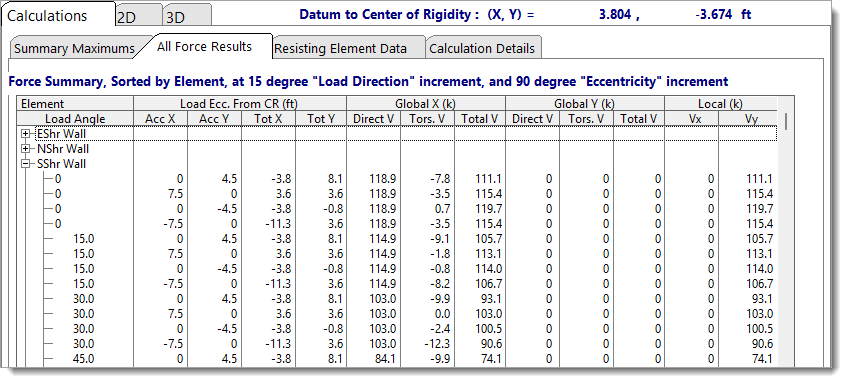Click Total V value 119.7 in Global X
The width and height of the screenshot is (847, 383).
tap(489, 209)
